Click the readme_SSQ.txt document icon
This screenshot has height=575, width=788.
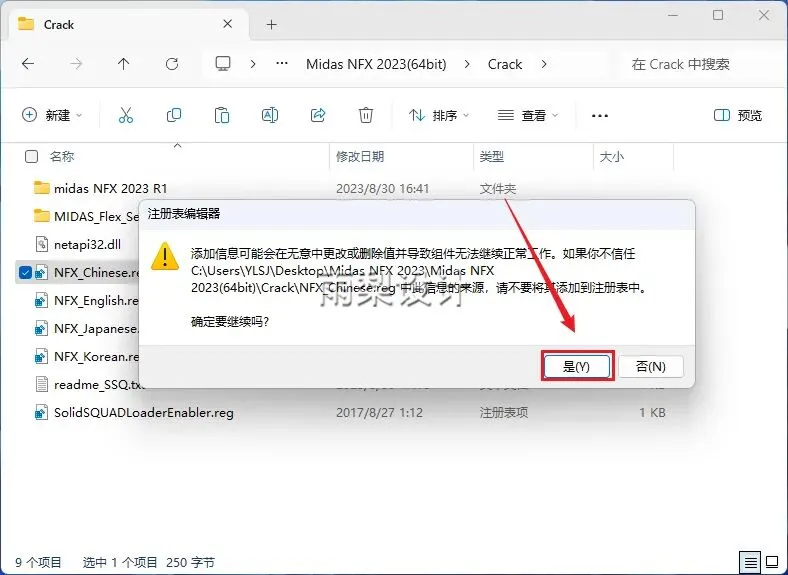41,385
